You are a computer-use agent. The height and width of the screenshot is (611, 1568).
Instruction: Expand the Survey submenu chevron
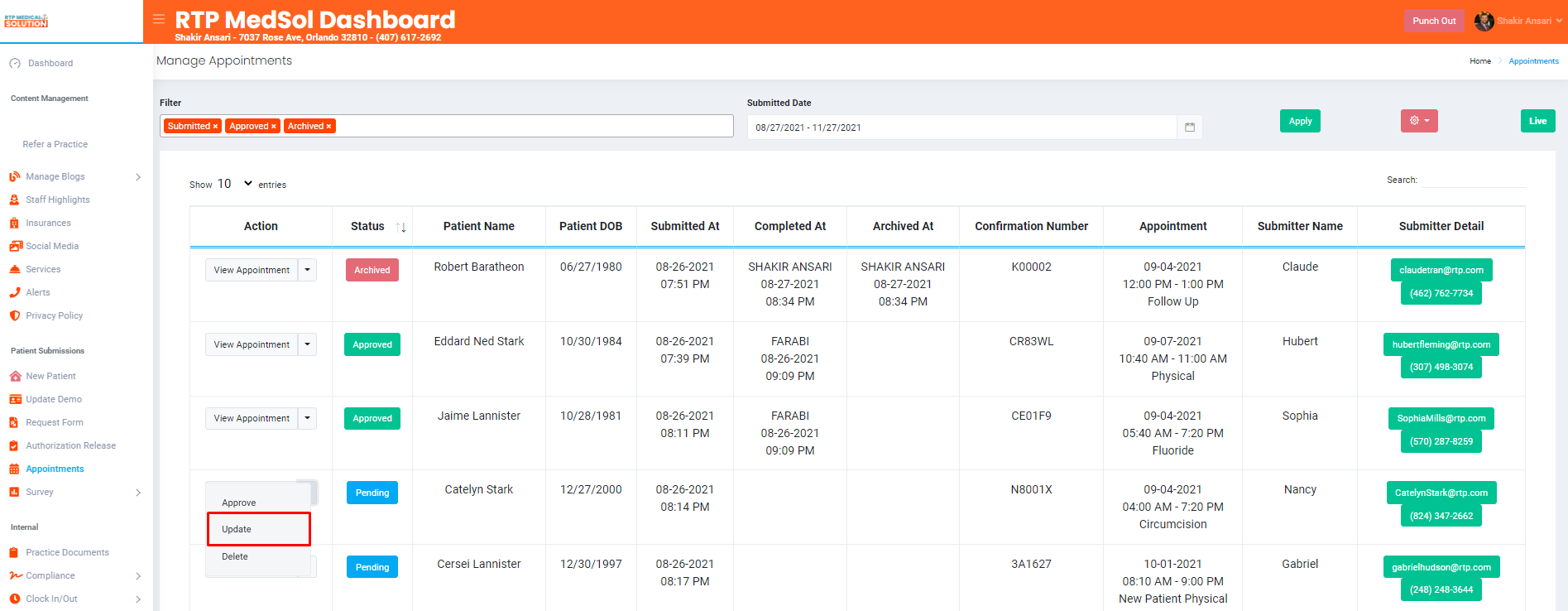pos(138,493)
